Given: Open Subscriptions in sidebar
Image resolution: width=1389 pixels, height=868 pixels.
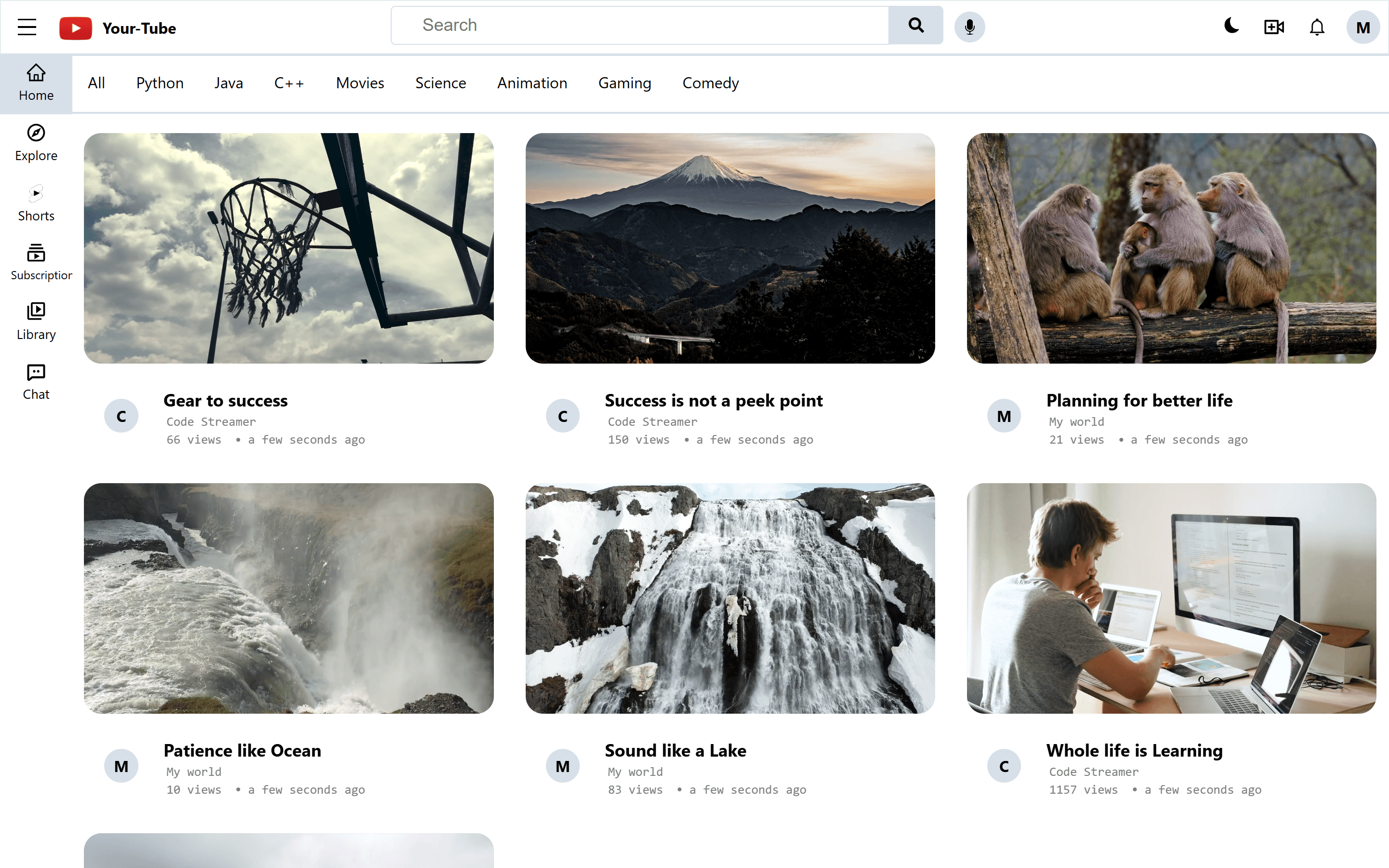Looking at the screenshot, I should [36, 263].
